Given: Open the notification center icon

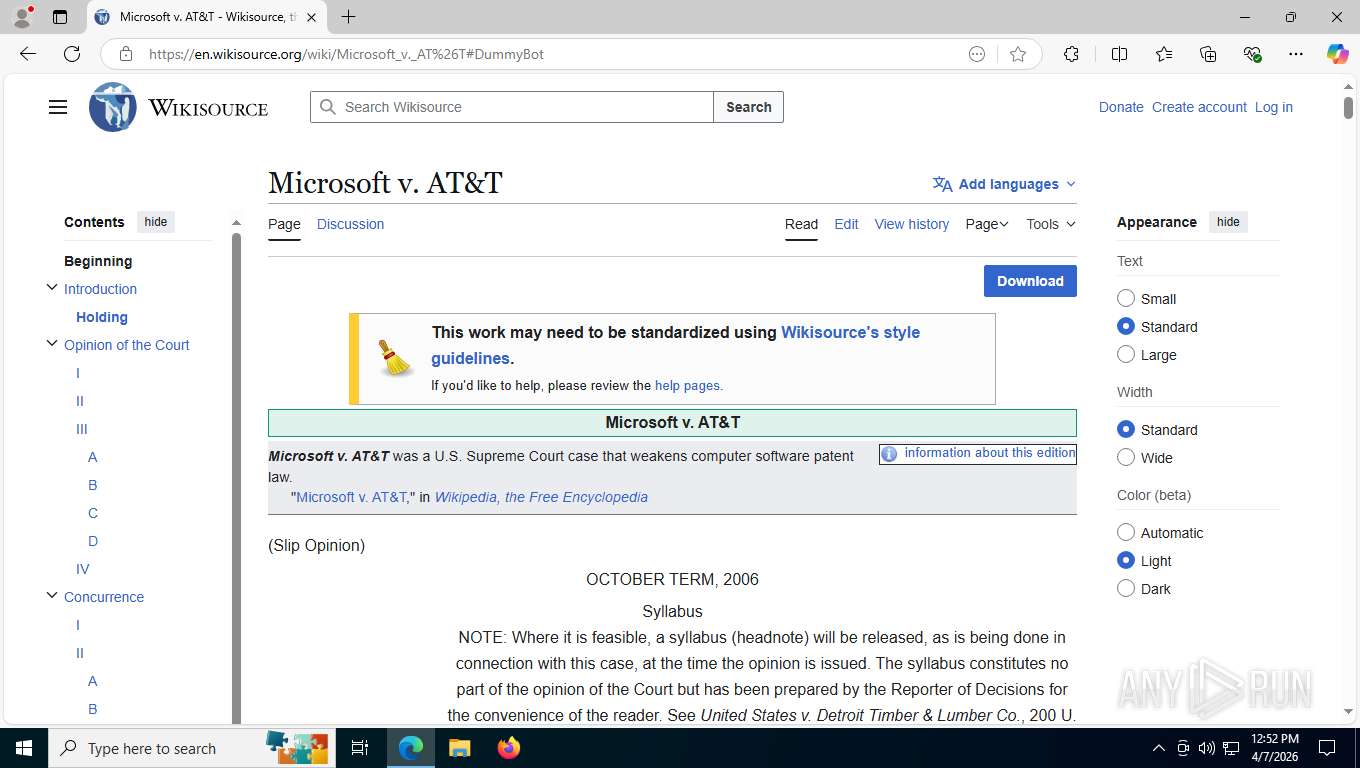Looking at the screenshot, I should (1327, 748).
